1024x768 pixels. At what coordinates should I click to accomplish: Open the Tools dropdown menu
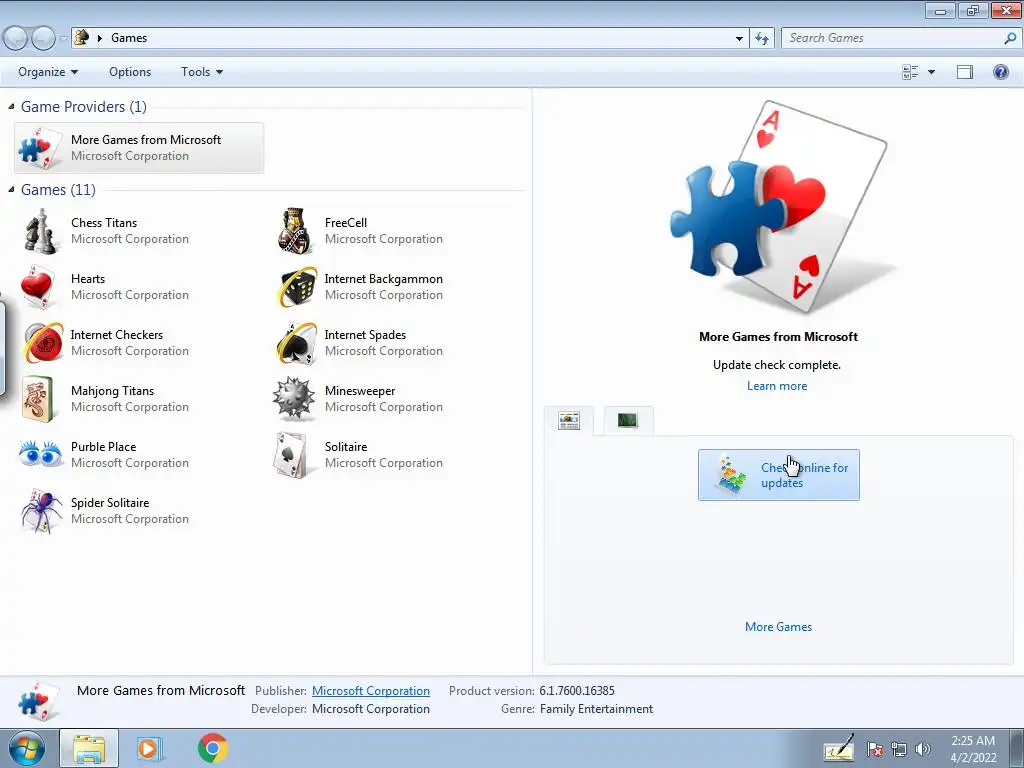202,72
